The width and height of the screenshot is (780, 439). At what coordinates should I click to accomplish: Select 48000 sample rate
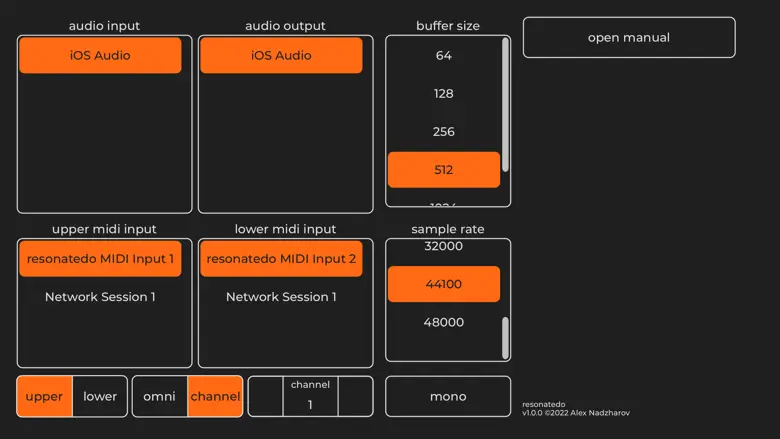point(444,322)
